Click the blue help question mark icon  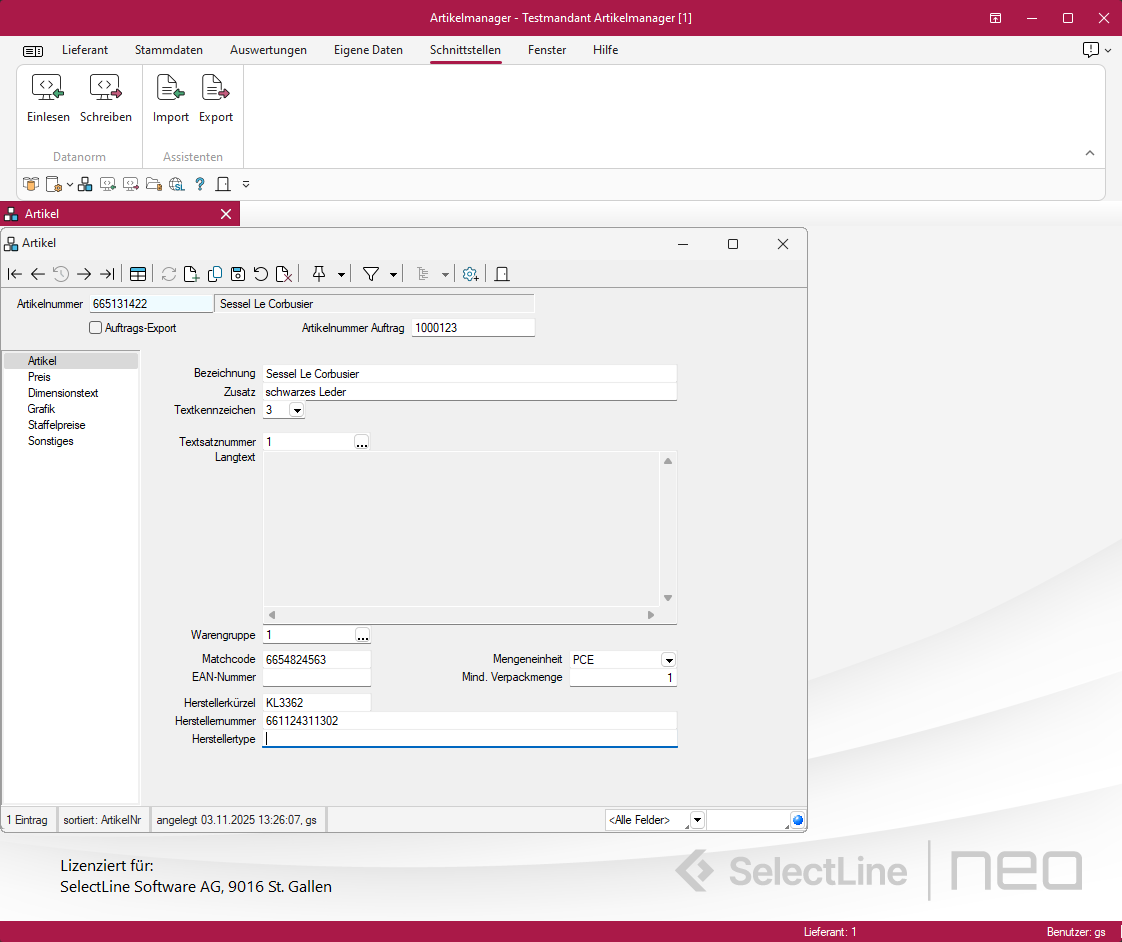coord(200,184)
